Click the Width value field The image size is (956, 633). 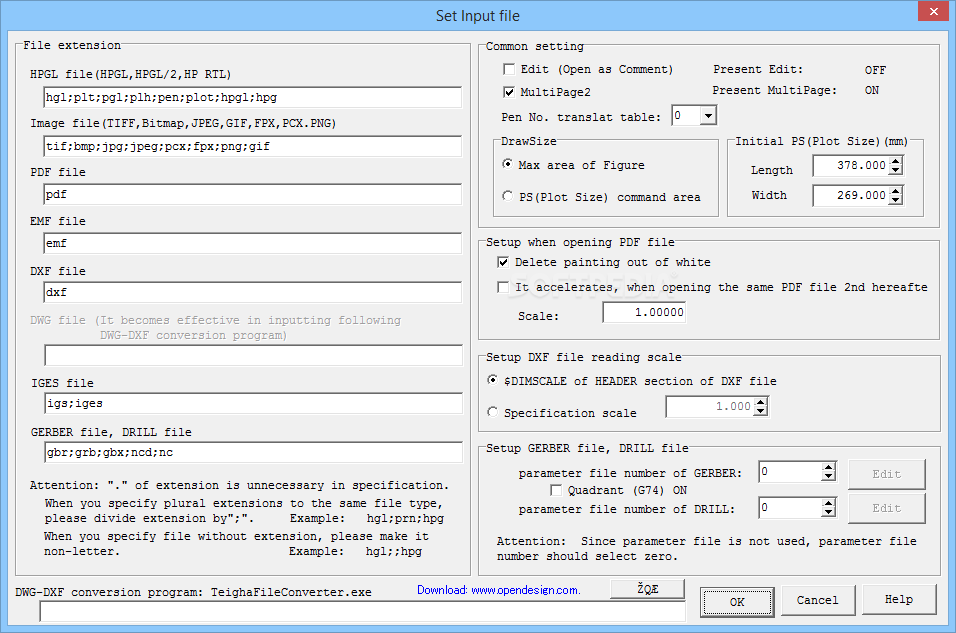point(851,195)
